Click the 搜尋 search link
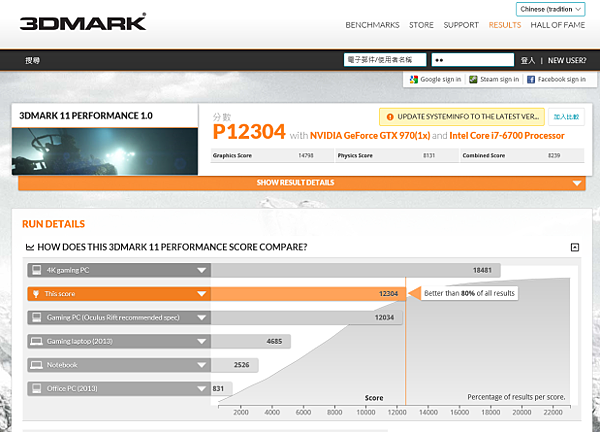The height and width of the screenshot is (432, 600). [x=33, y=60]
